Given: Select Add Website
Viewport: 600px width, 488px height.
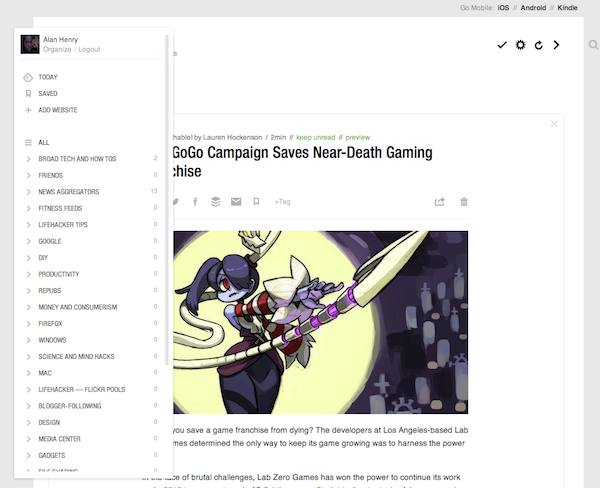Looking at the screenshot, I should click(x=58, y=110).
